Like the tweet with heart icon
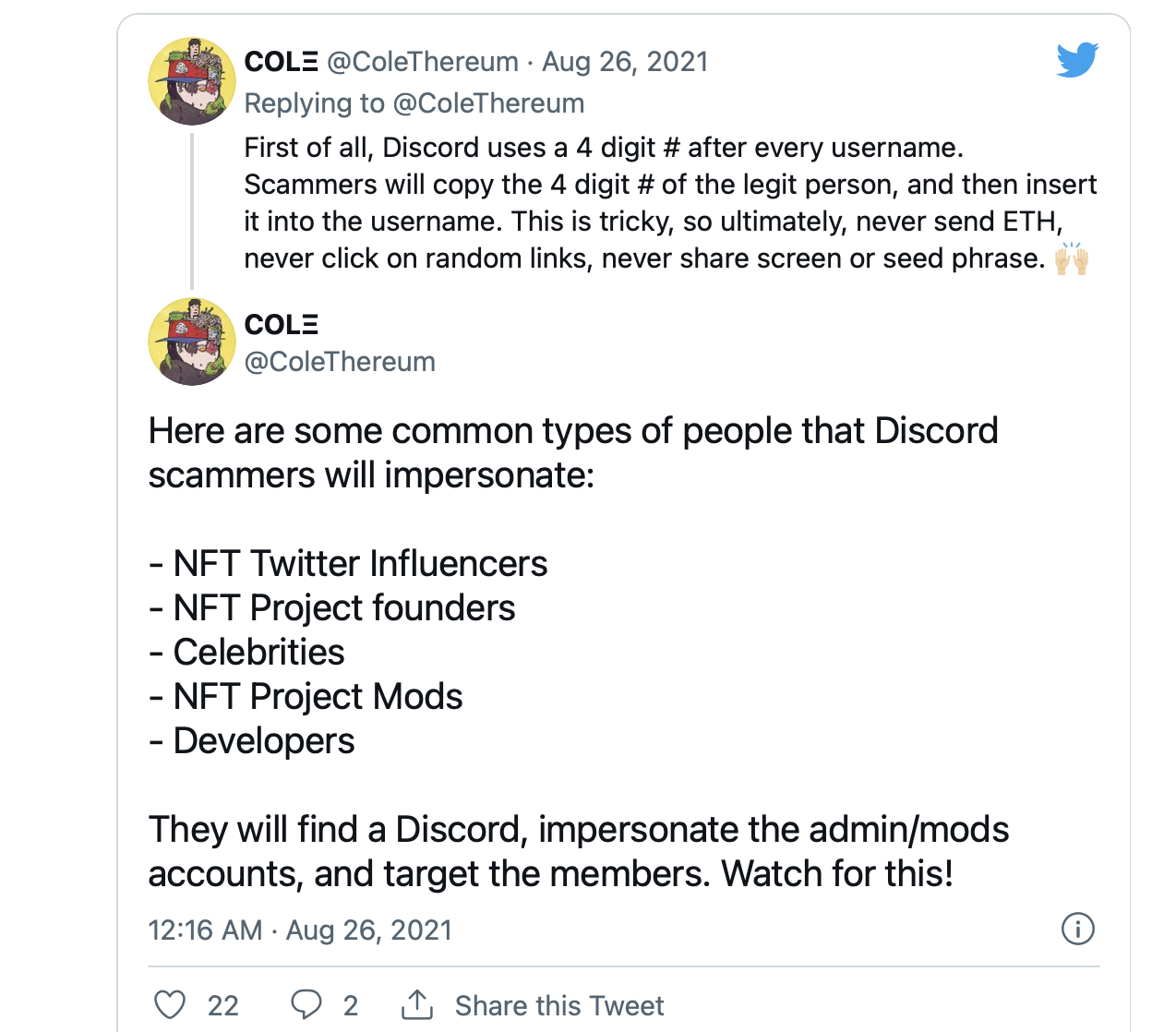Viewport: 1176px width, 1032px height. click(x=170, y=1004)
